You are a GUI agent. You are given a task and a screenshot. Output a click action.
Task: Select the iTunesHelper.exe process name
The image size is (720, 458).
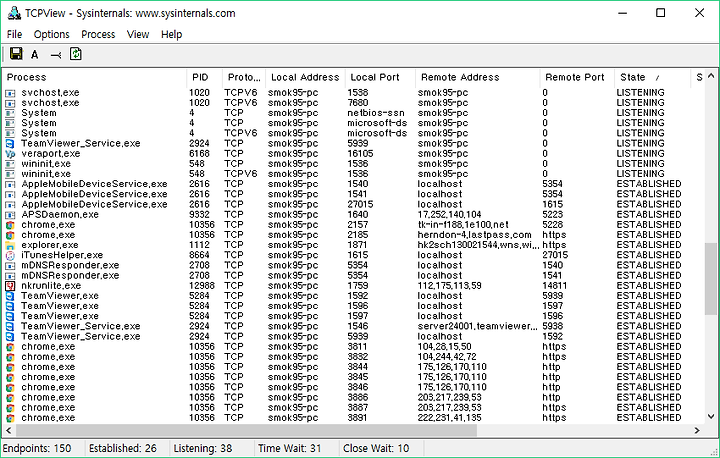click(62, 255)
